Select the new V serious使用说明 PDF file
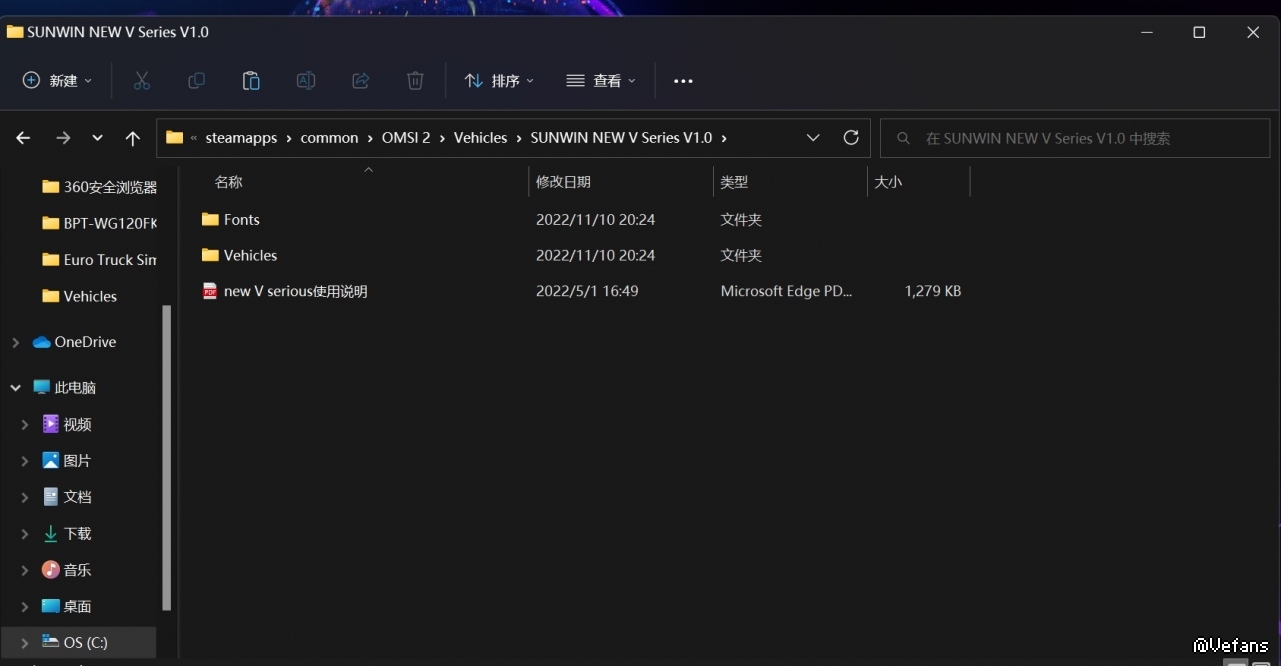Viewport: 1281px width, 666px height. (295, 291)
